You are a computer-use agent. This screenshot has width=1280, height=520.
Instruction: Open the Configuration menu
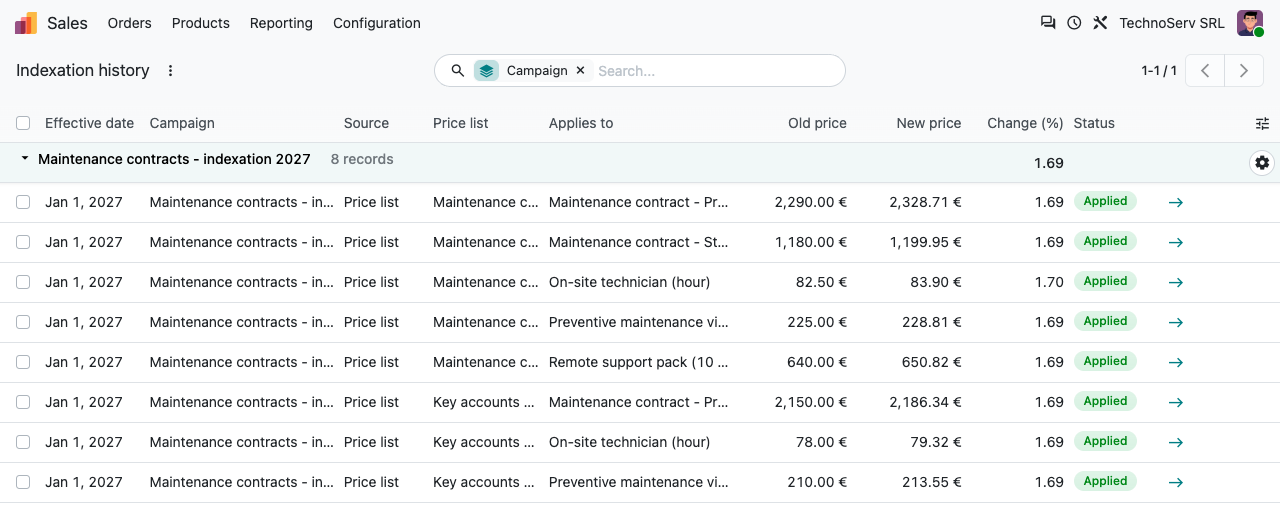377,23
